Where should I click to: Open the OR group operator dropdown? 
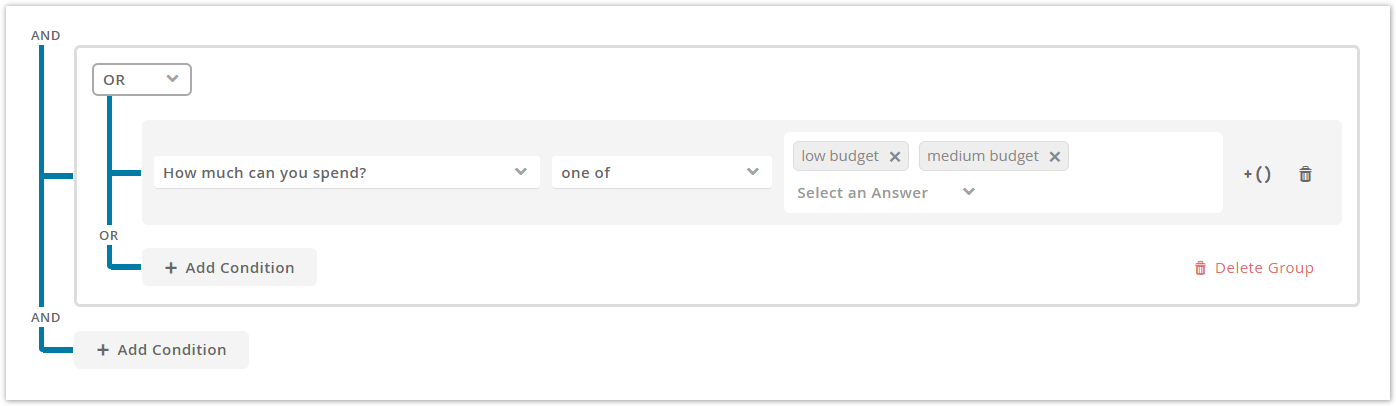tap(142, 79)
